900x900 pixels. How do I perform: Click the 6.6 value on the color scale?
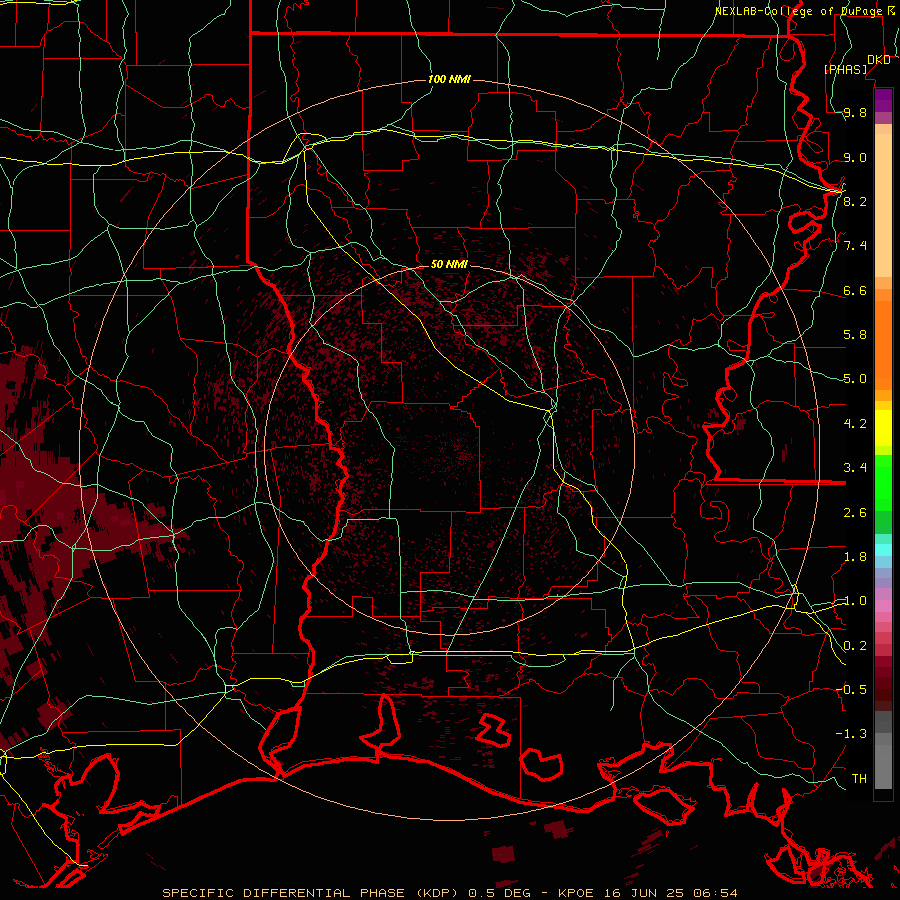(855, 290)
